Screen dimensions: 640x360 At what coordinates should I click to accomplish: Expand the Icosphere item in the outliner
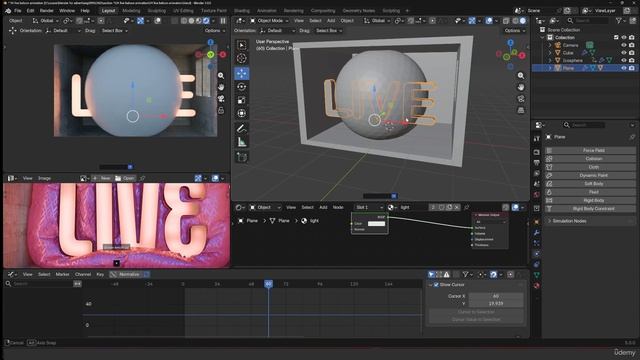point(550,60)
